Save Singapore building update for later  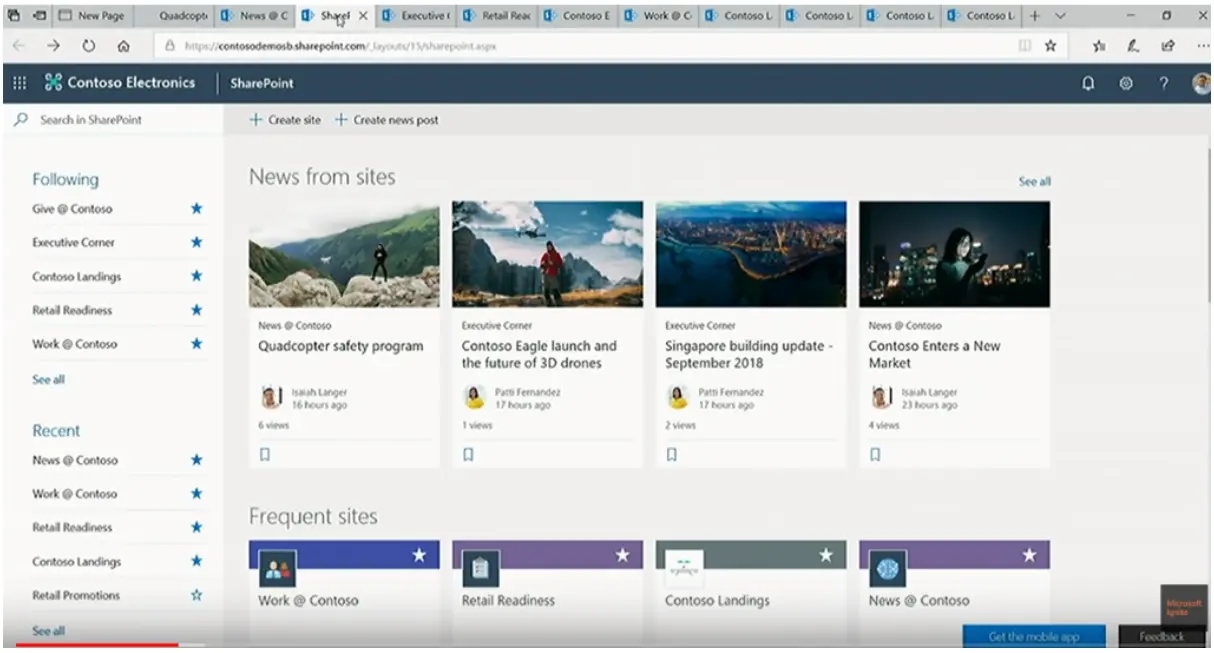point(672,454)
